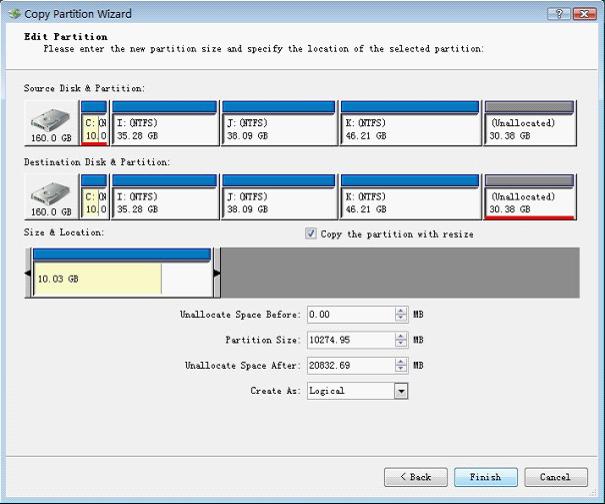Click the Unallocate Space Before spinner arrows

401,314
